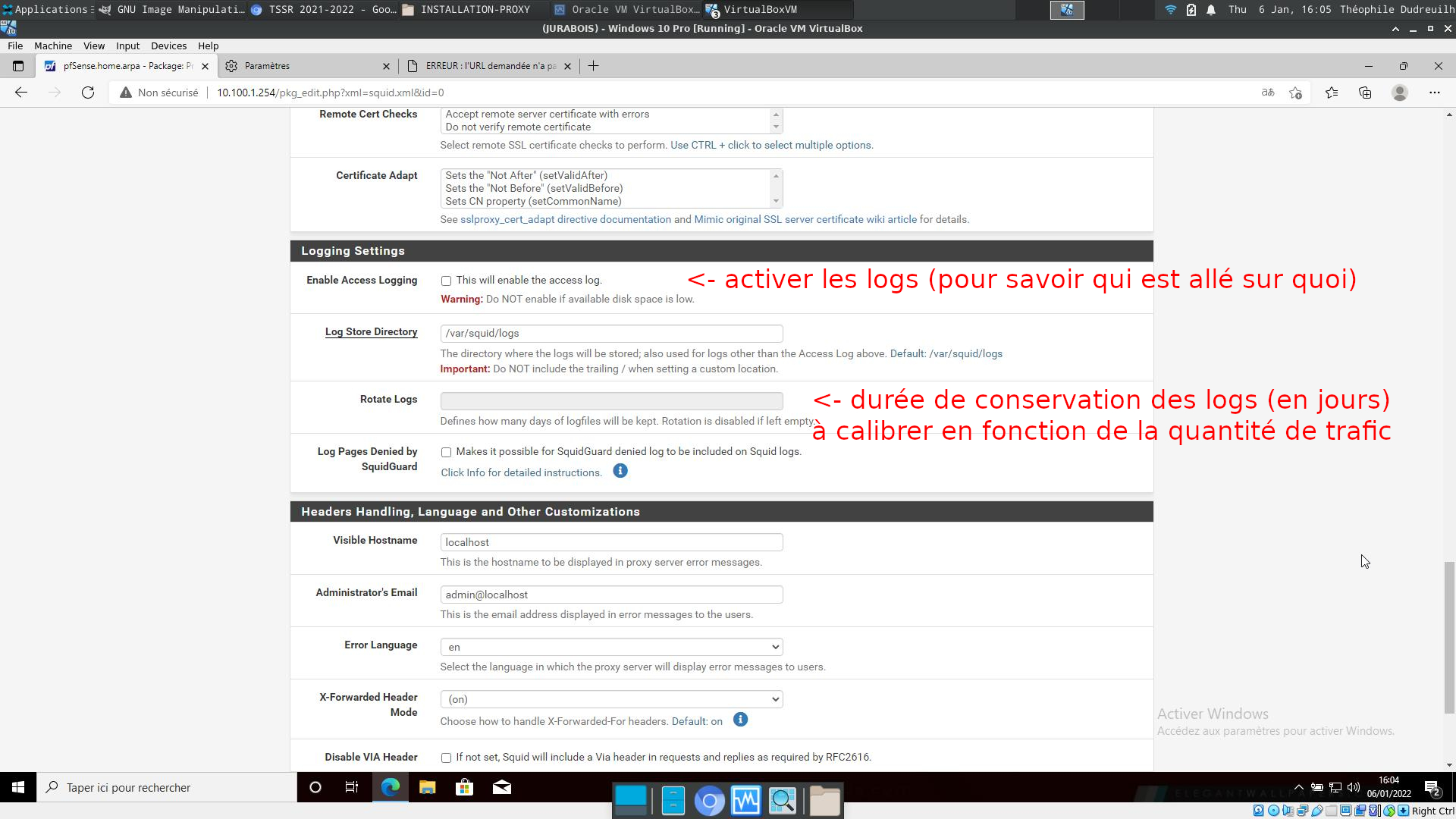The image size is (1456, 819).
Task: Open the info icon next to SquidGuard instructions
Action: pos(620,471)
